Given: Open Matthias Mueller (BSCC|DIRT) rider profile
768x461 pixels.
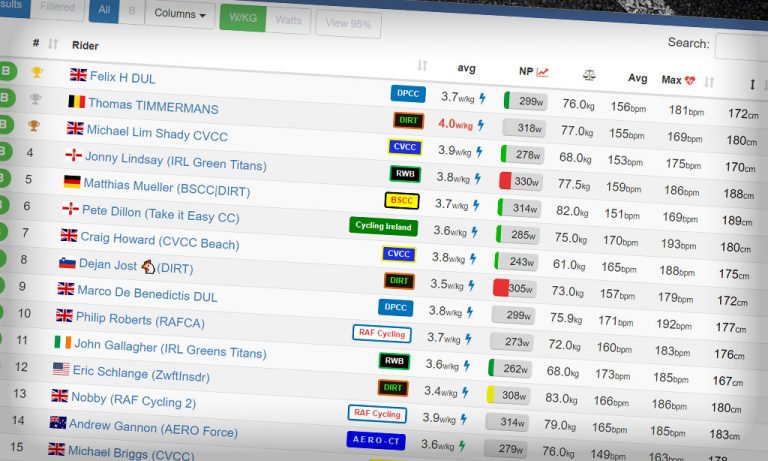Looking at the screenshot, I should (x=166, y=187).
